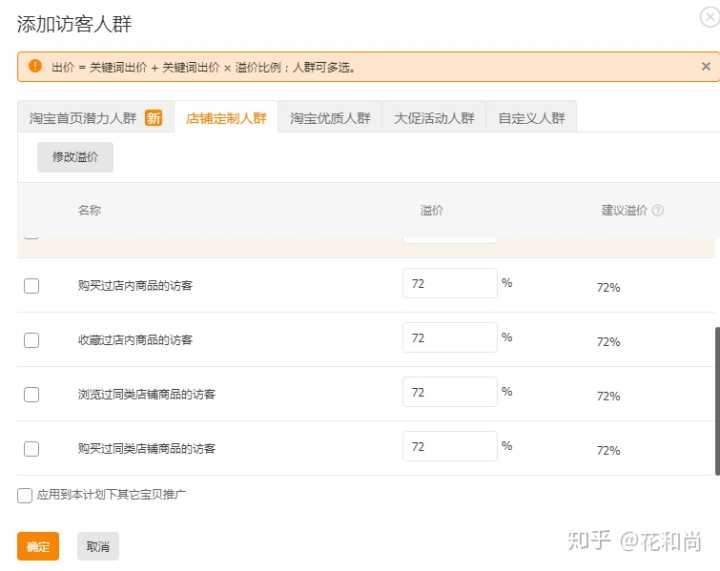This screenshot has width=720, height=571.
Task: Close the 添加访客人群 dialog
Action: [x=709, y=17]
